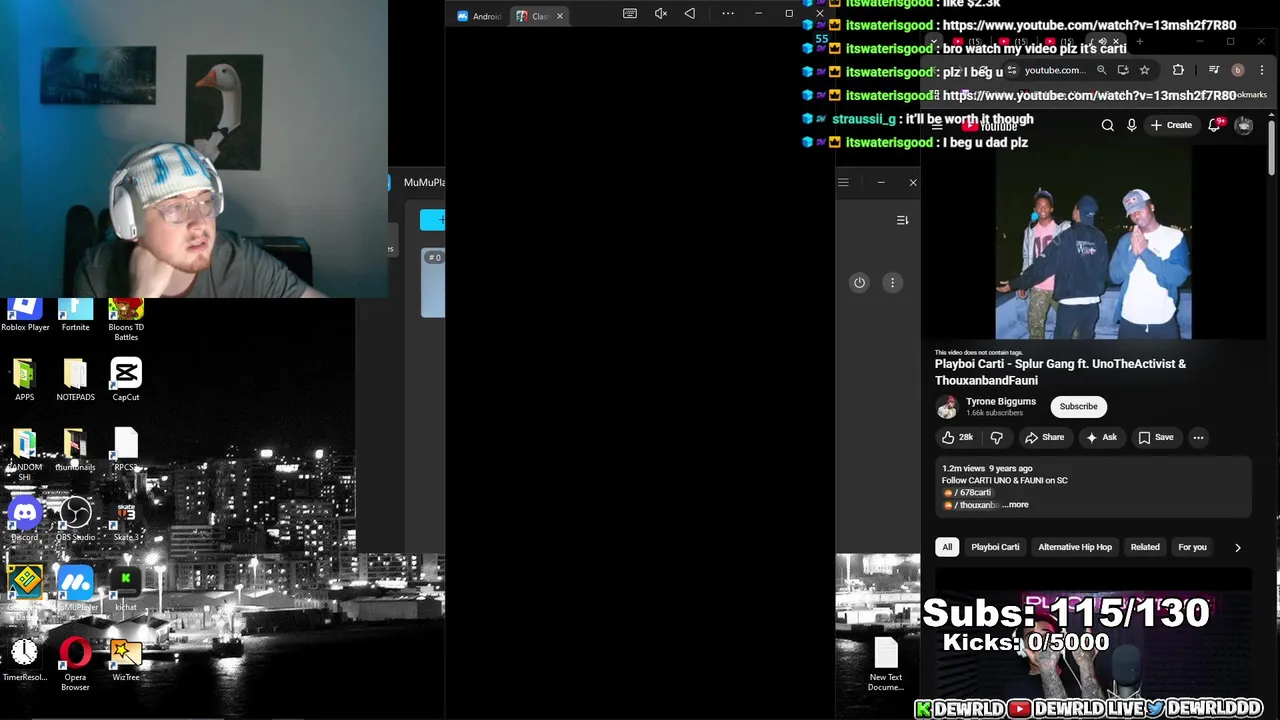
Task: Open instance vertical three-dots menu
Action: pos(892,283)
